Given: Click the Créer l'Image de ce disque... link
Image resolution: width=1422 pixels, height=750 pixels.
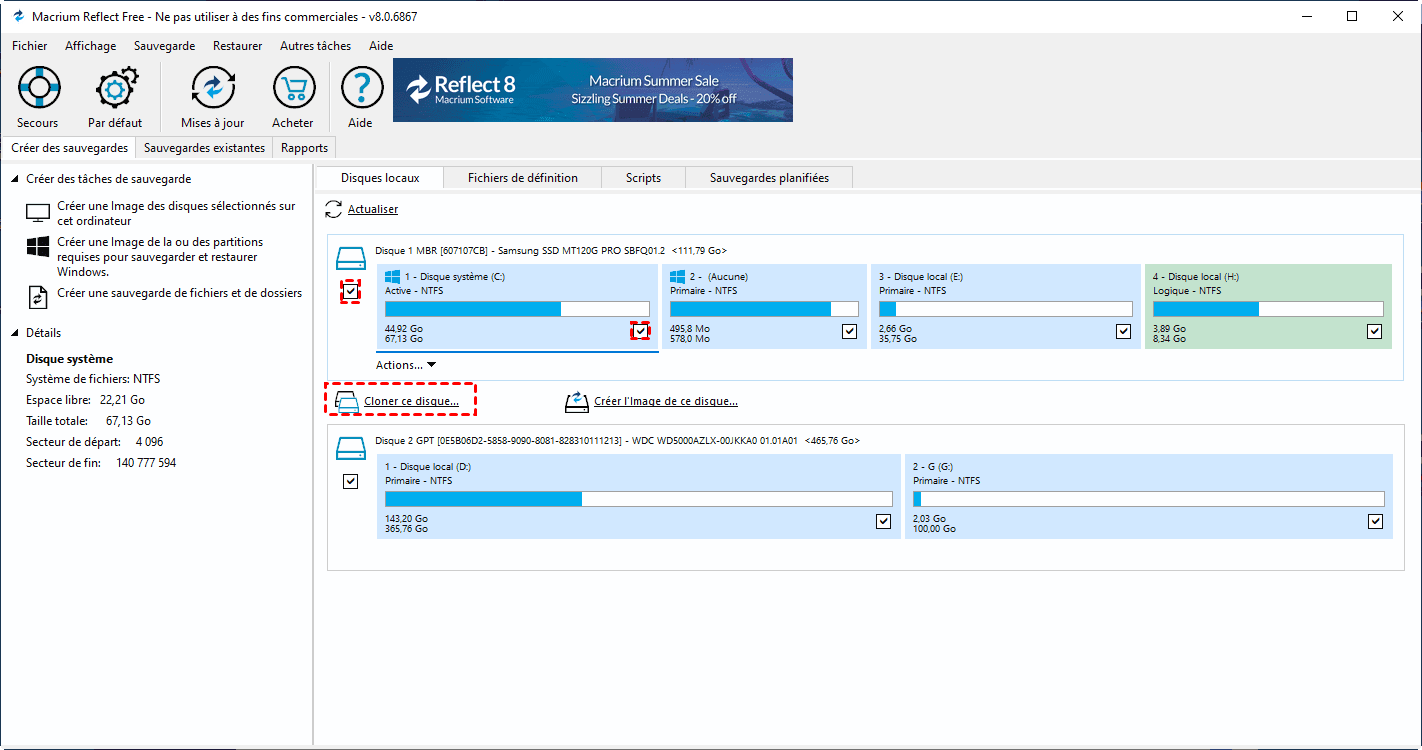Looking at the screenshot, I should [666, 402].
